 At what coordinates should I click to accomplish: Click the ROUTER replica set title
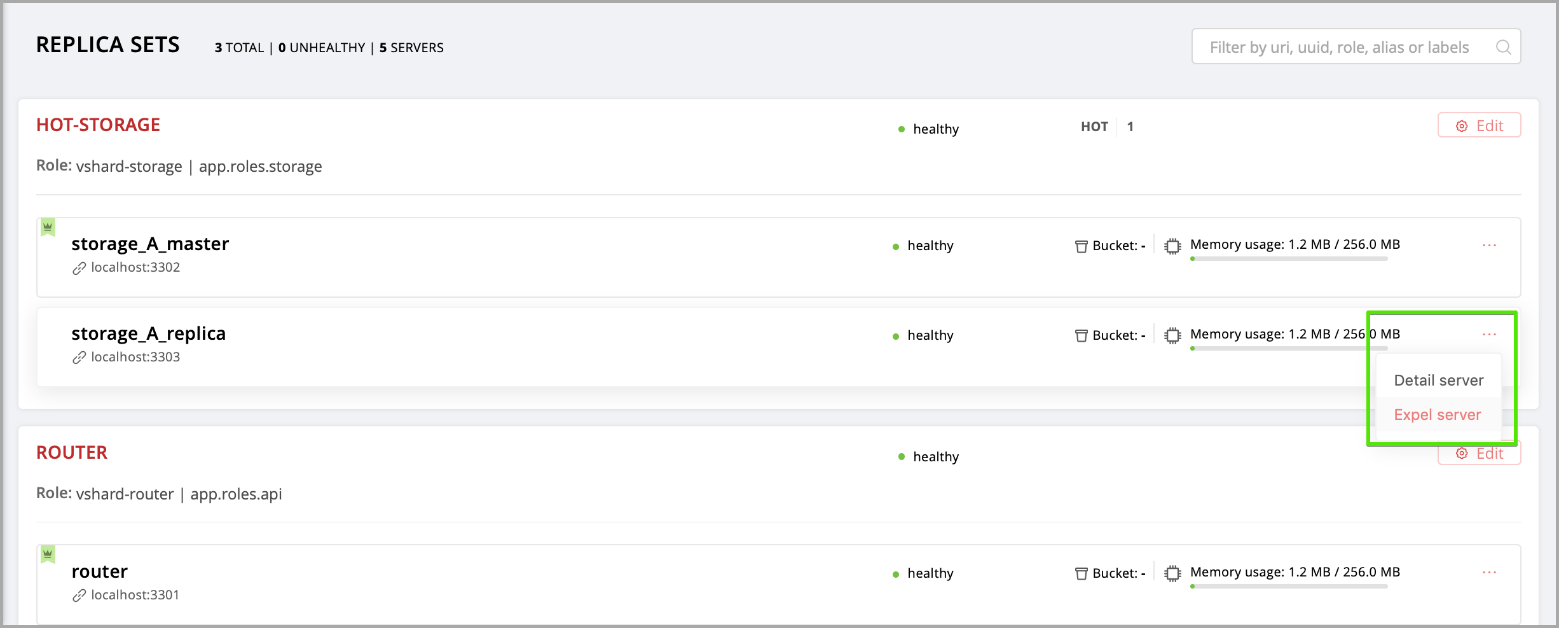click(x=72, y=453)
